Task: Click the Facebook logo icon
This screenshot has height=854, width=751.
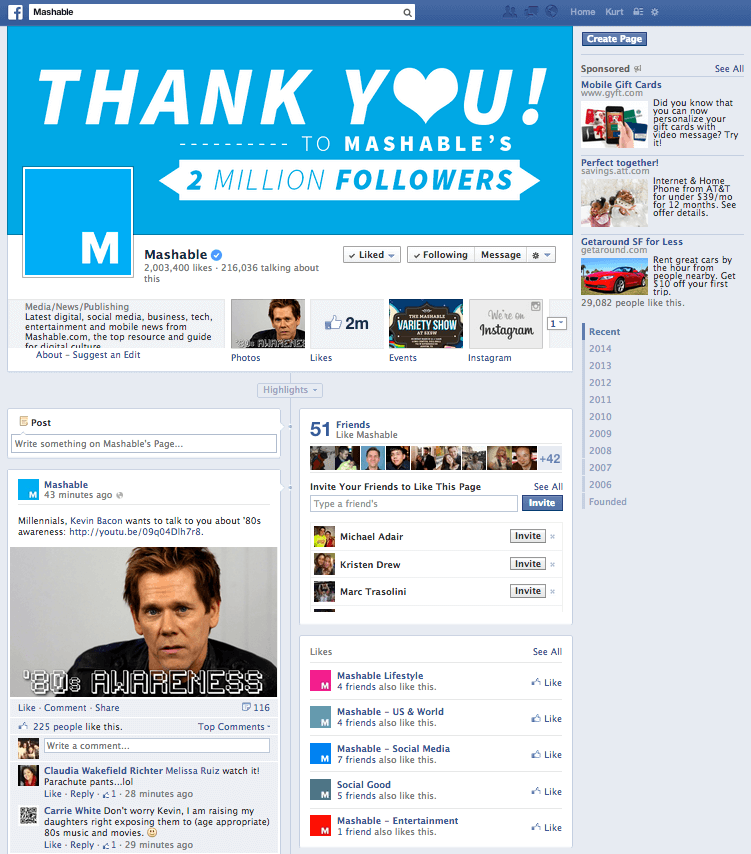Action: pyautogui.click(x=15, y=12)
